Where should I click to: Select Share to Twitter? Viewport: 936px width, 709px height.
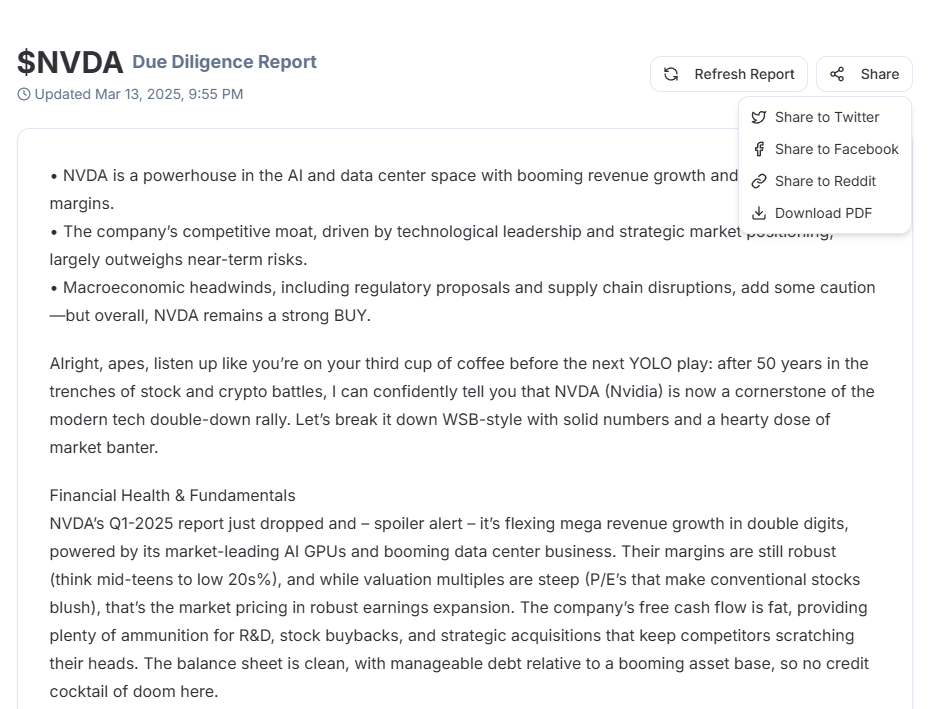pyautogui.click(x=824, y=117)
